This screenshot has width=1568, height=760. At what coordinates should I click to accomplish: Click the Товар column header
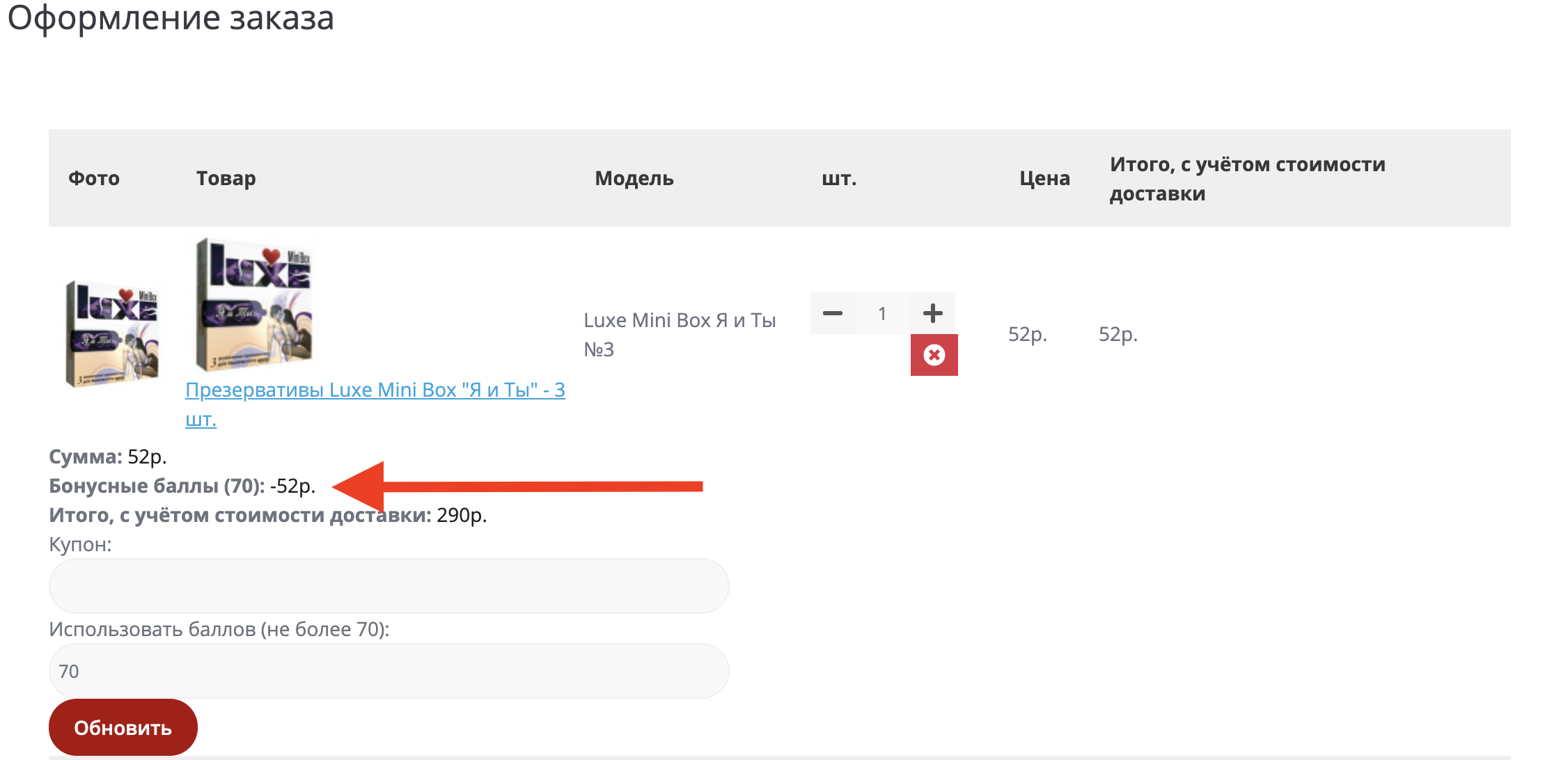[x=226, y=178]
